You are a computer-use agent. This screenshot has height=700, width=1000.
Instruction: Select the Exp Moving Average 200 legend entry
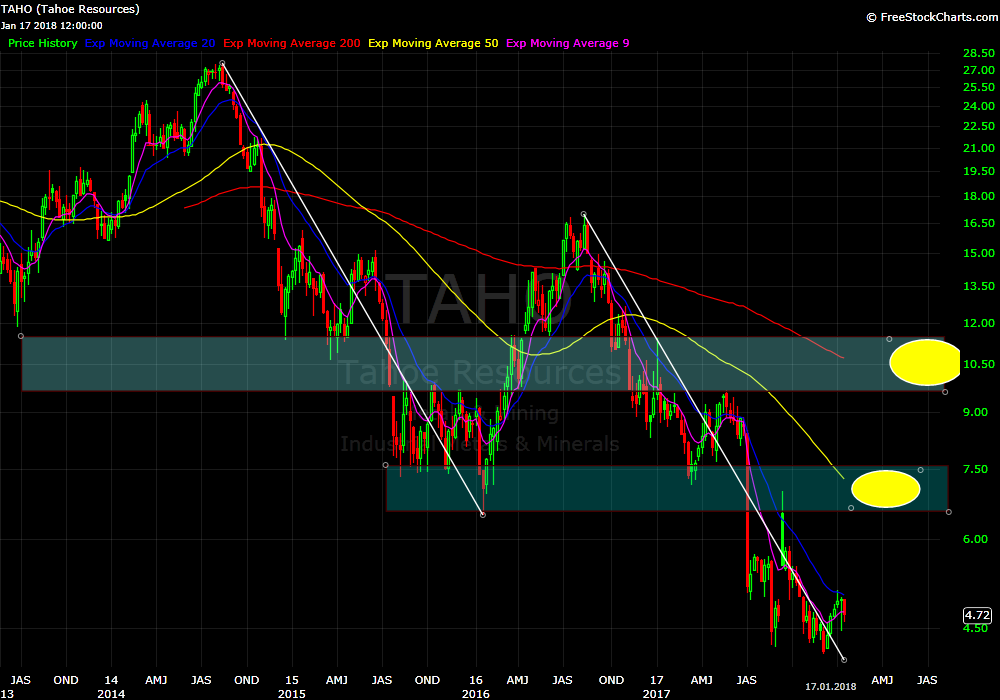tap(291, 43)
